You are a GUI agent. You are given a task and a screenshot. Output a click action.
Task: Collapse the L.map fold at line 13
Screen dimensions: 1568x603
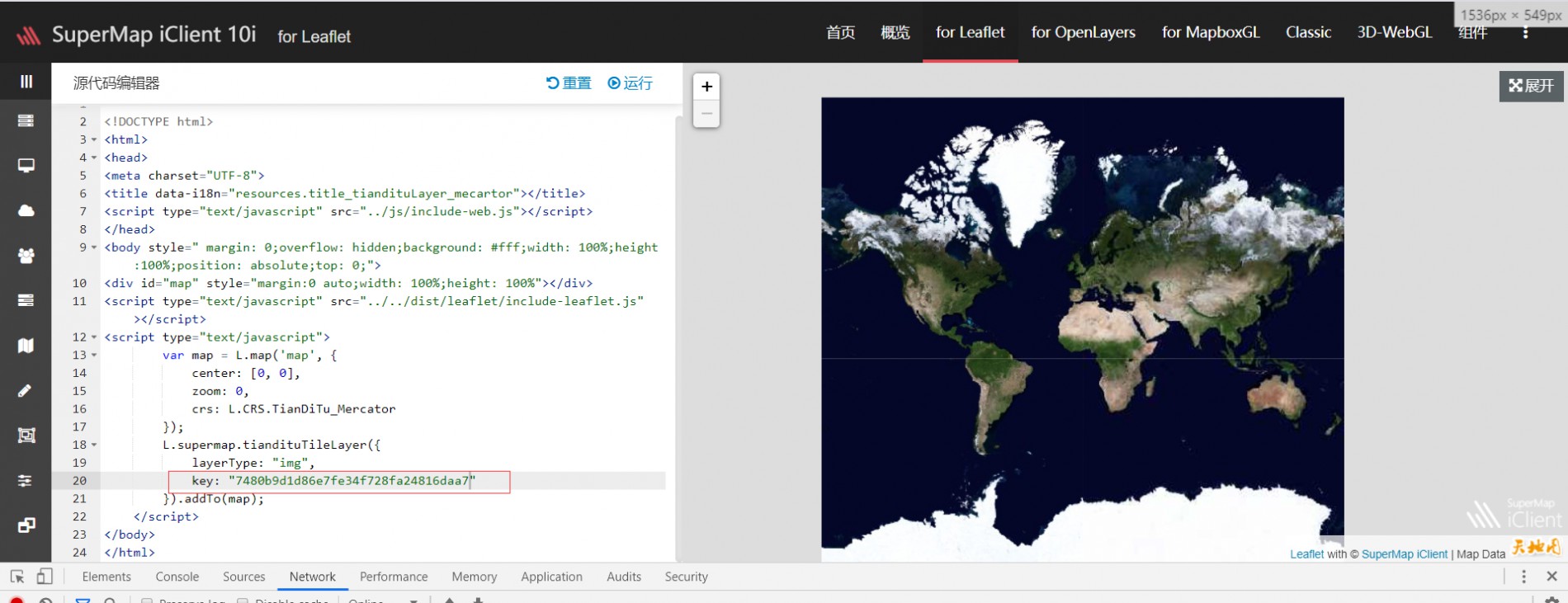point(94,356)
